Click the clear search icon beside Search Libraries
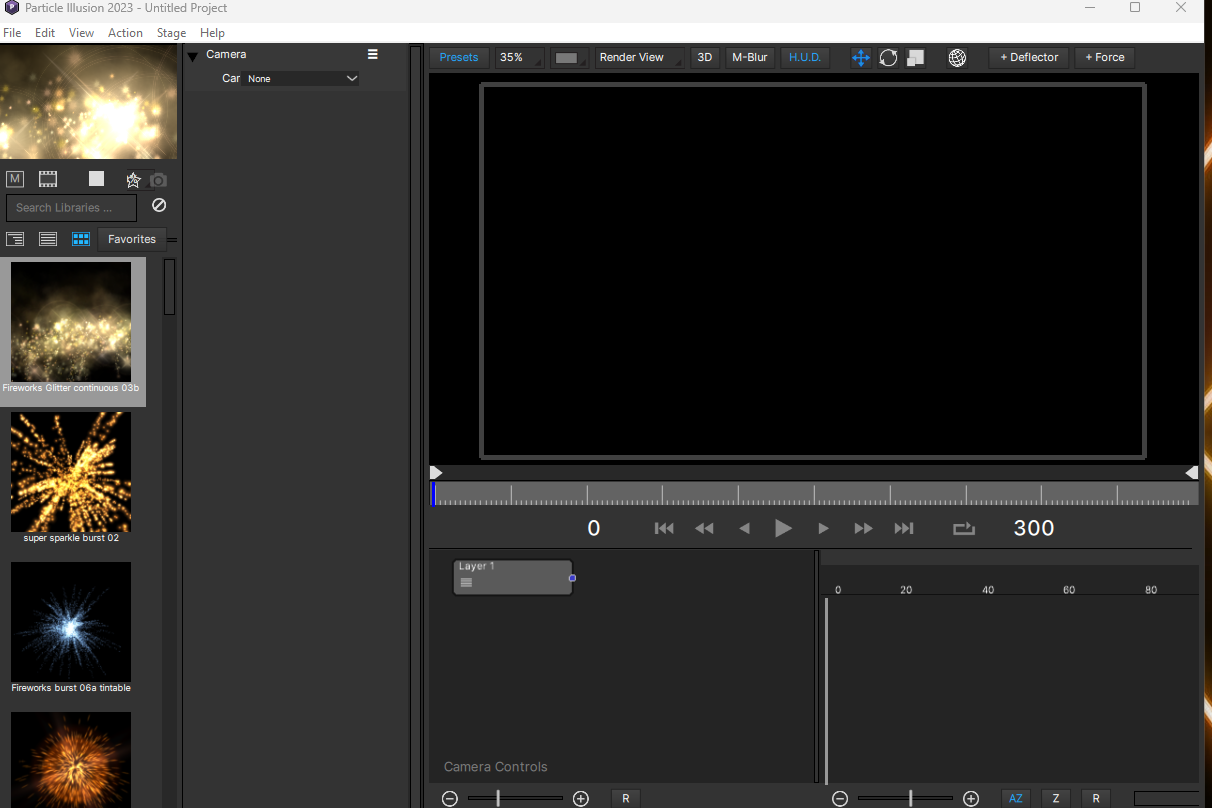The image size is (1212, 808). click(159, 206)
